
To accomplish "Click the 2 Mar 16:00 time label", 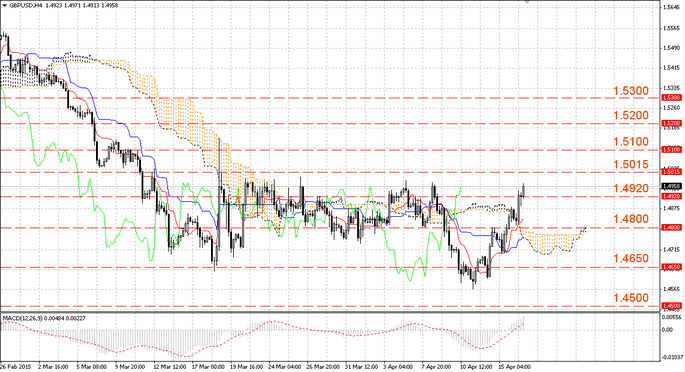I will point(53,366).
